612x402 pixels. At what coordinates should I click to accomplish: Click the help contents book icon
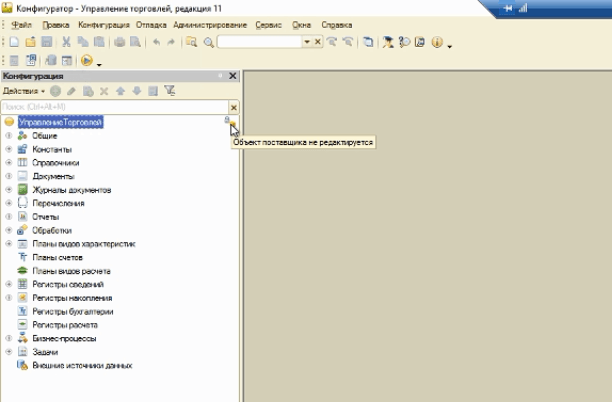[420, 42]
